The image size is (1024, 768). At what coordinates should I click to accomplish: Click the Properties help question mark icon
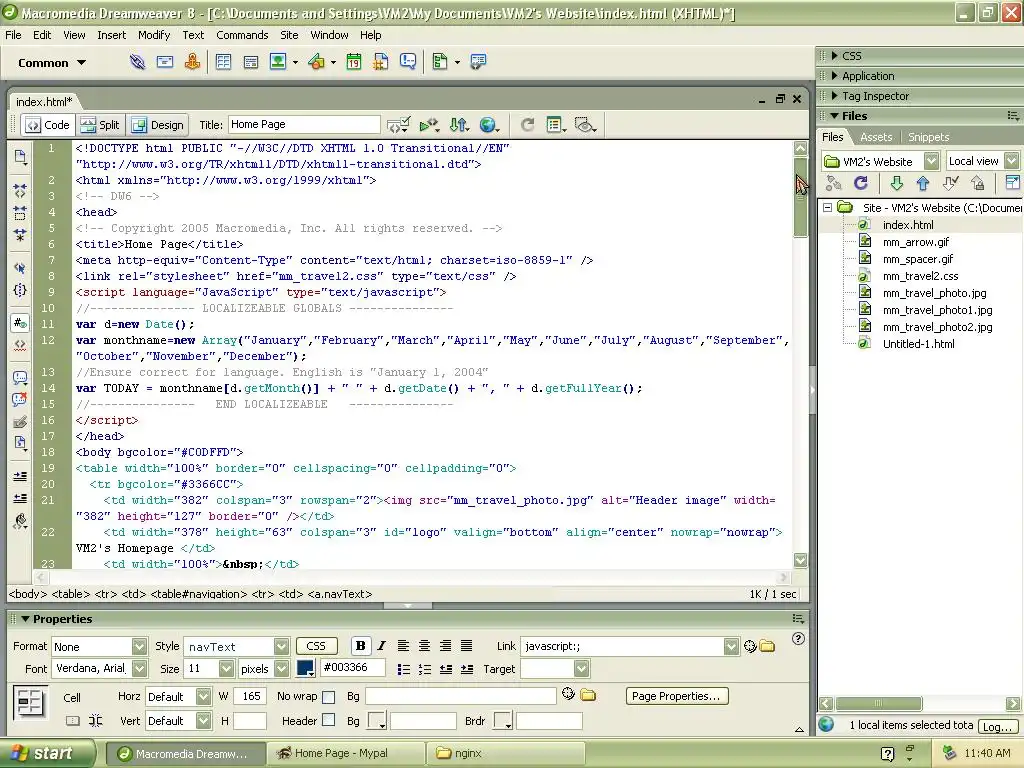click(798, 639)
